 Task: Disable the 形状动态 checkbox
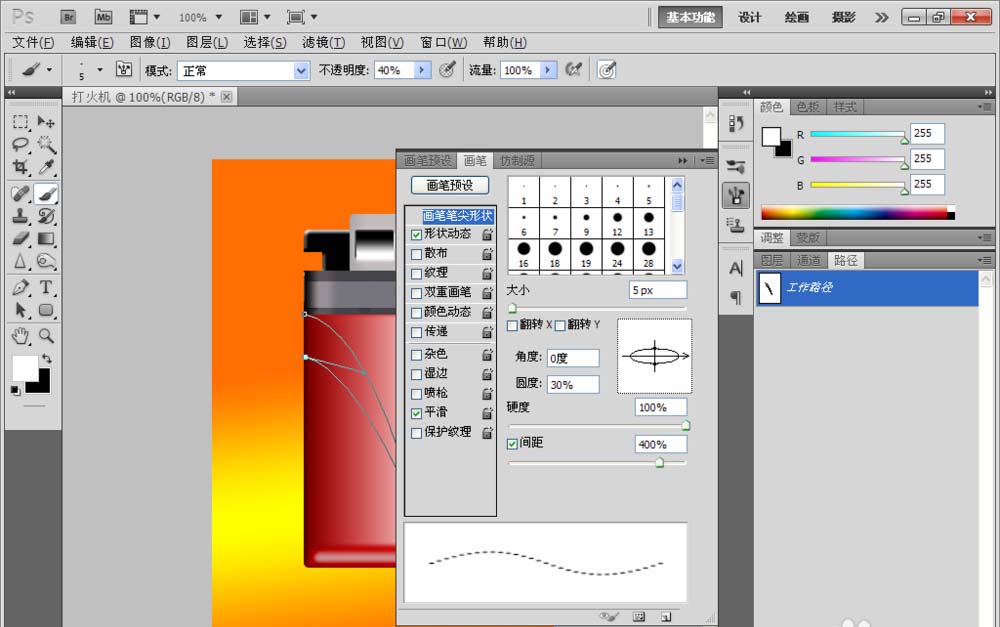tap(416, 235)
